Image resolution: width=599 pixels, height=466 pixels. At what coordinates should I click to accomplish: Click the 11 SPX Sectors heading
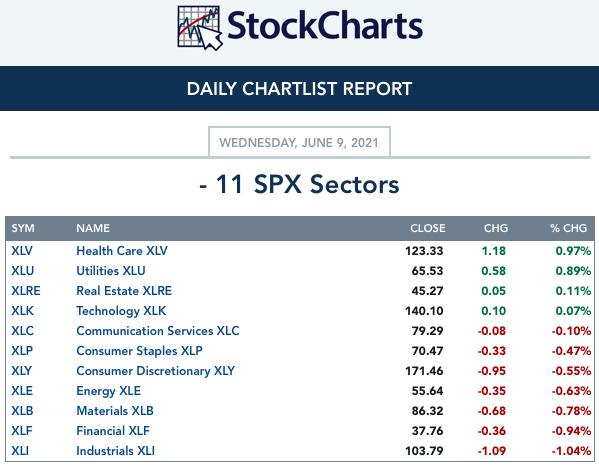[299, 184]
